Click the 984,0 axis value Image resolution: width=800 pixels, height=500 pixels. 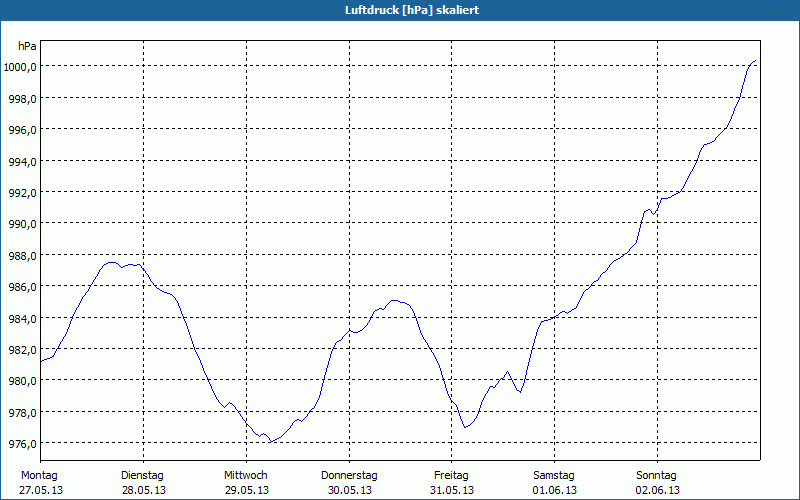(x=22, y=319)
